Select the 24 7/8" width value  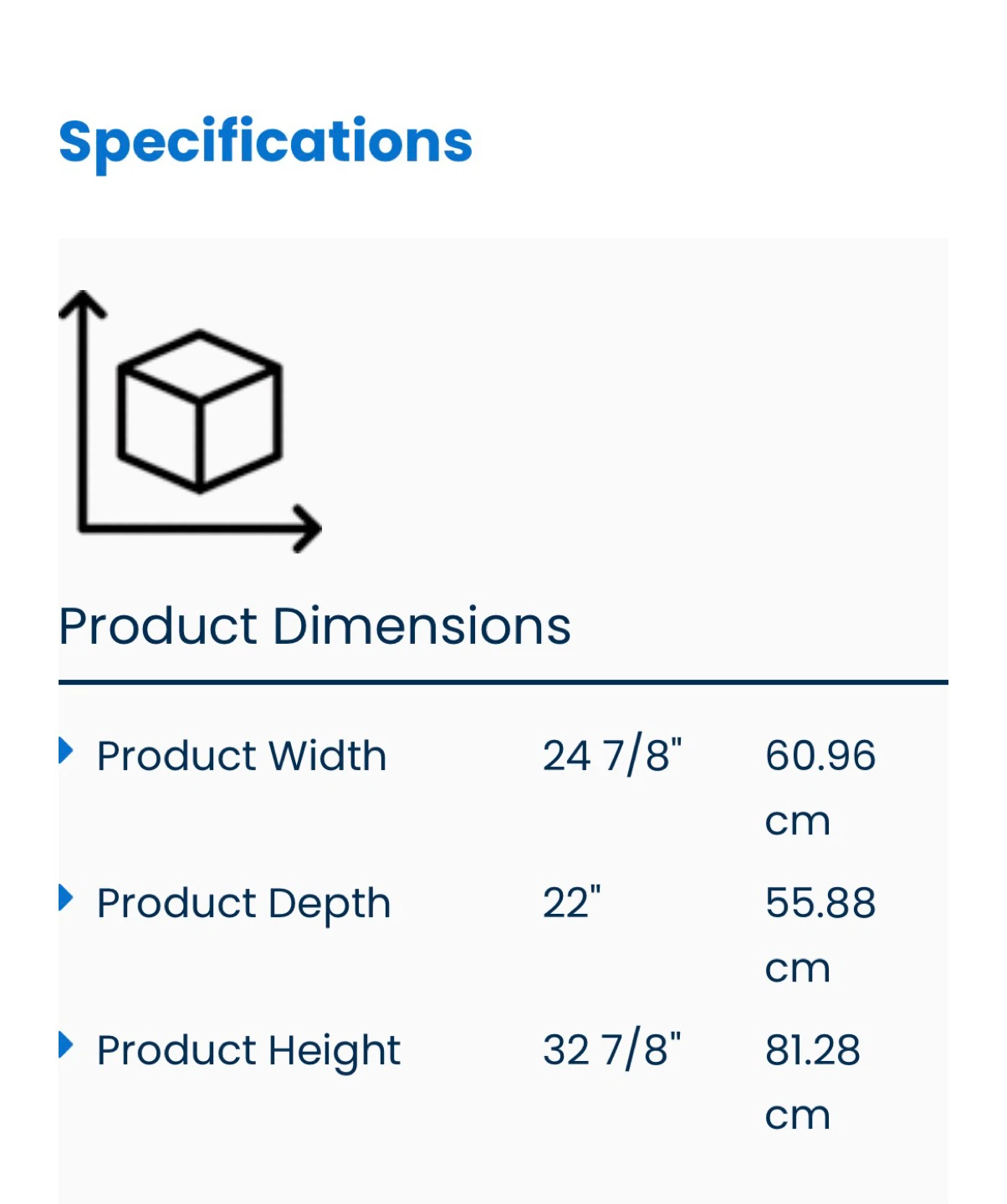612,756
